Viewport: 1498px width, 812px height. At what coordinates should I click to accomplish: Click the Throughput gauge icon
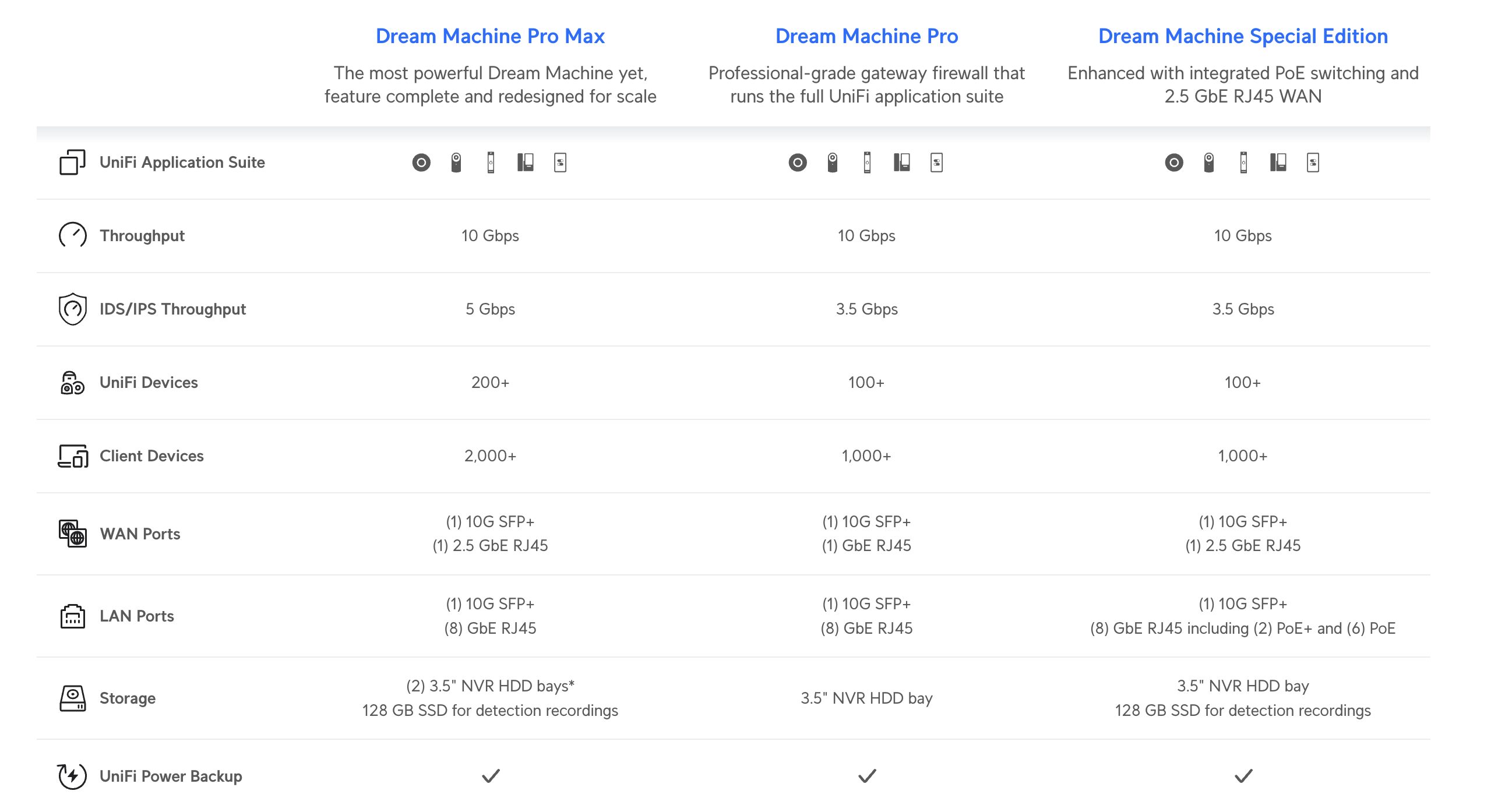[x=73, y=235]
